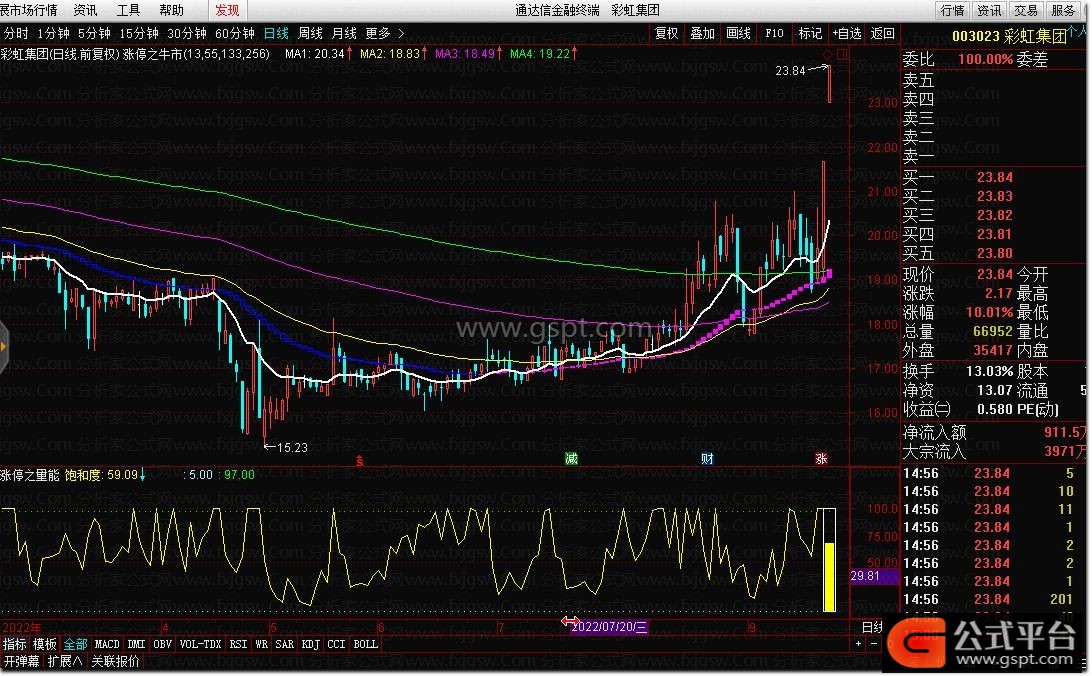Switch to the 60分钟 period
Viewport: 1092px width, 676px height.
pos(235,33)
